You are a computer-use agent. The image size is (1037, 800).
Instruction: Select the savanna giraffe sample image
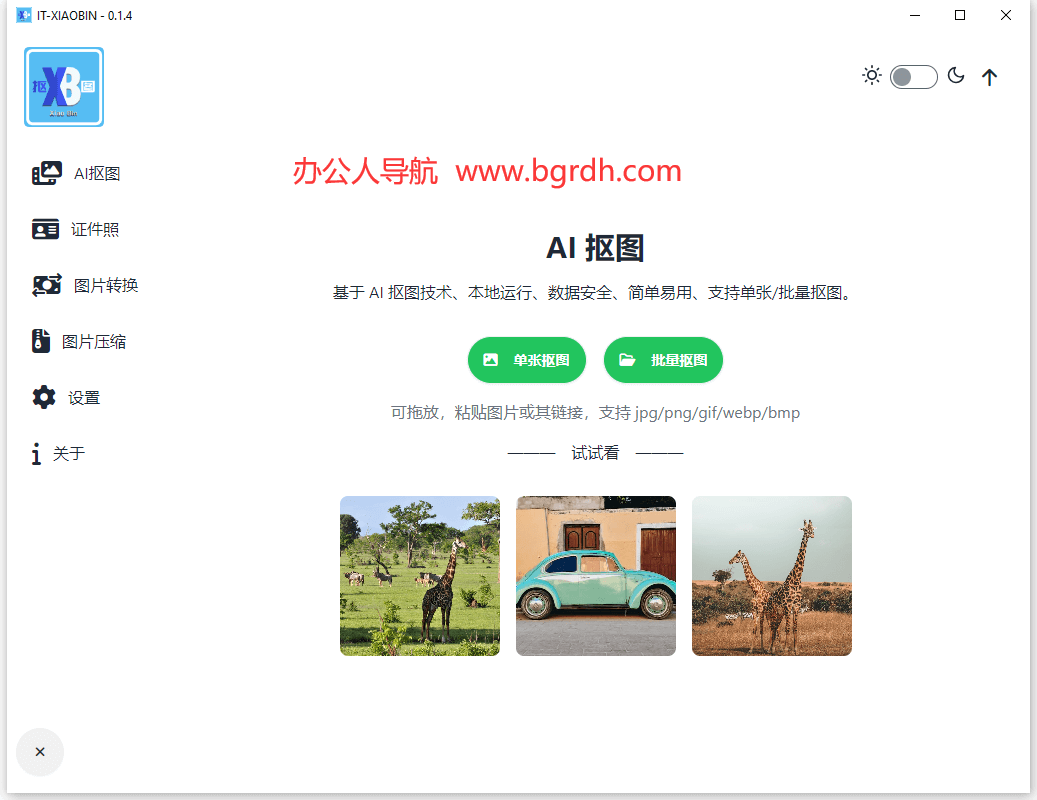click(419, 576)
